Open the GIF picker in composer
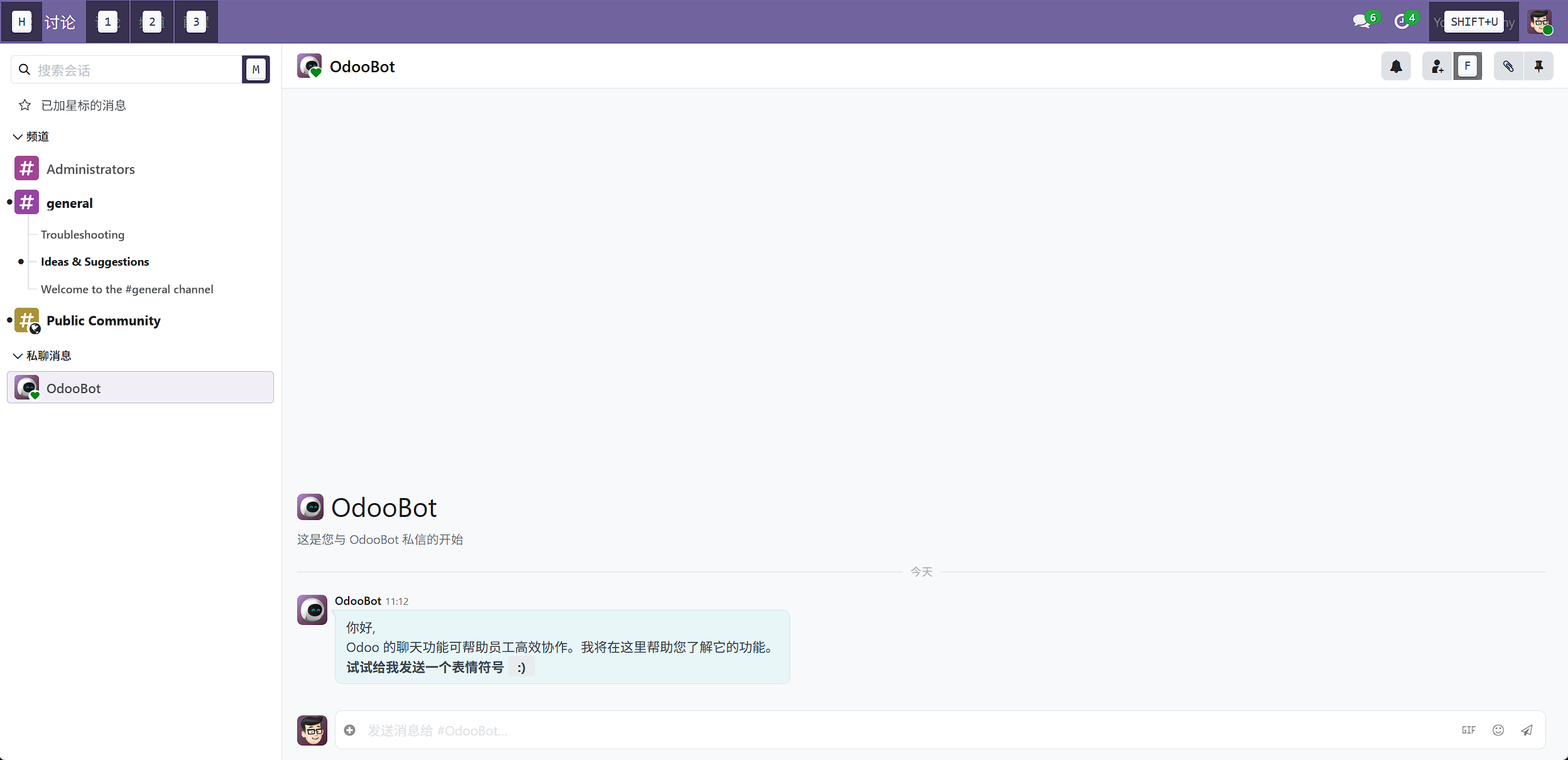This screenshot has width=1568, height=760. tap(1469, 730)
